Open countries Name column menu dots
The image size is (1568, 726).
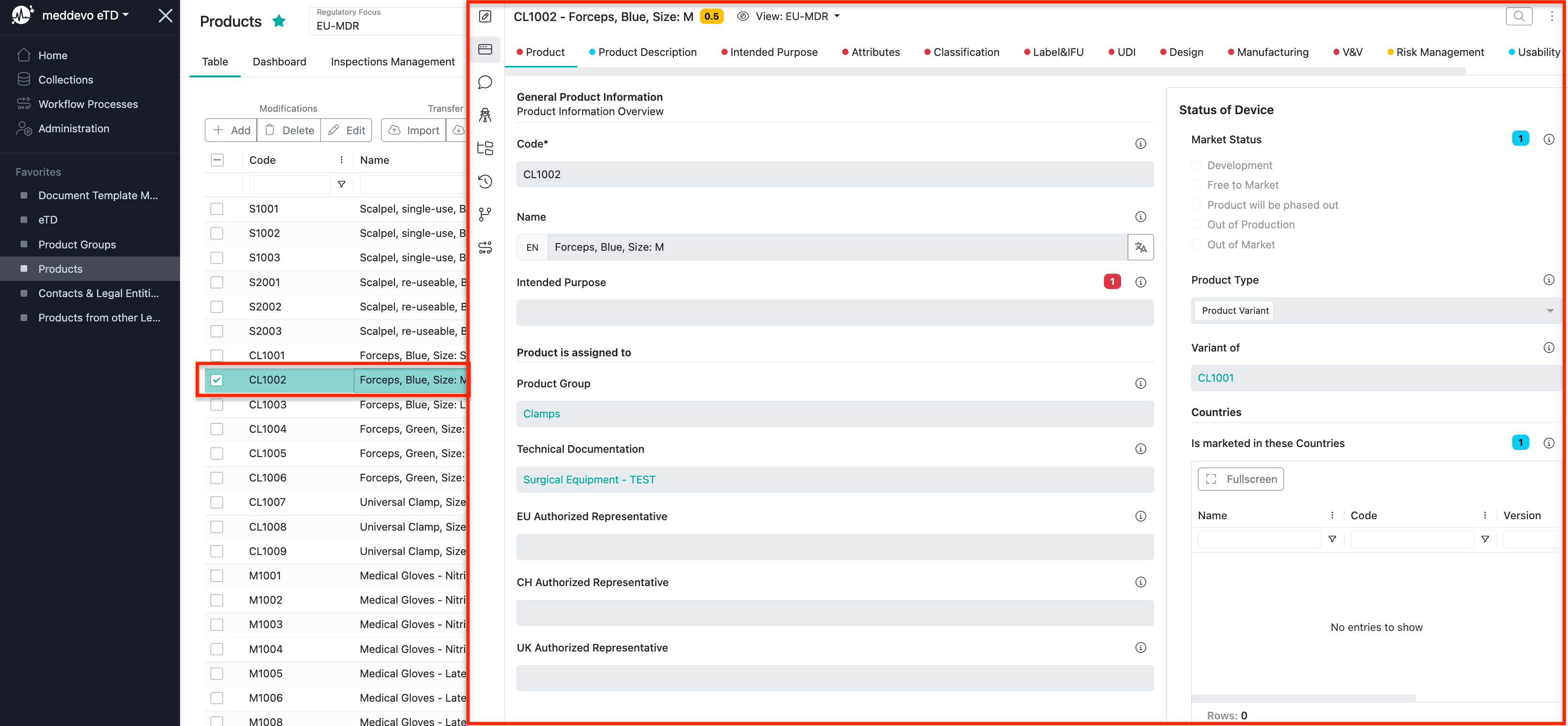point(1332,515)
